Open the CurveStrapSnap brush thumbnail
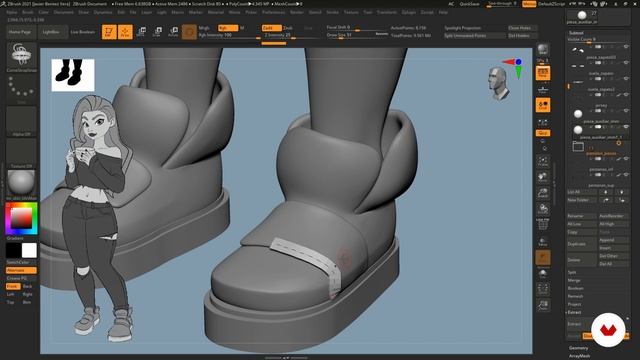 click(x=22, y=55)
